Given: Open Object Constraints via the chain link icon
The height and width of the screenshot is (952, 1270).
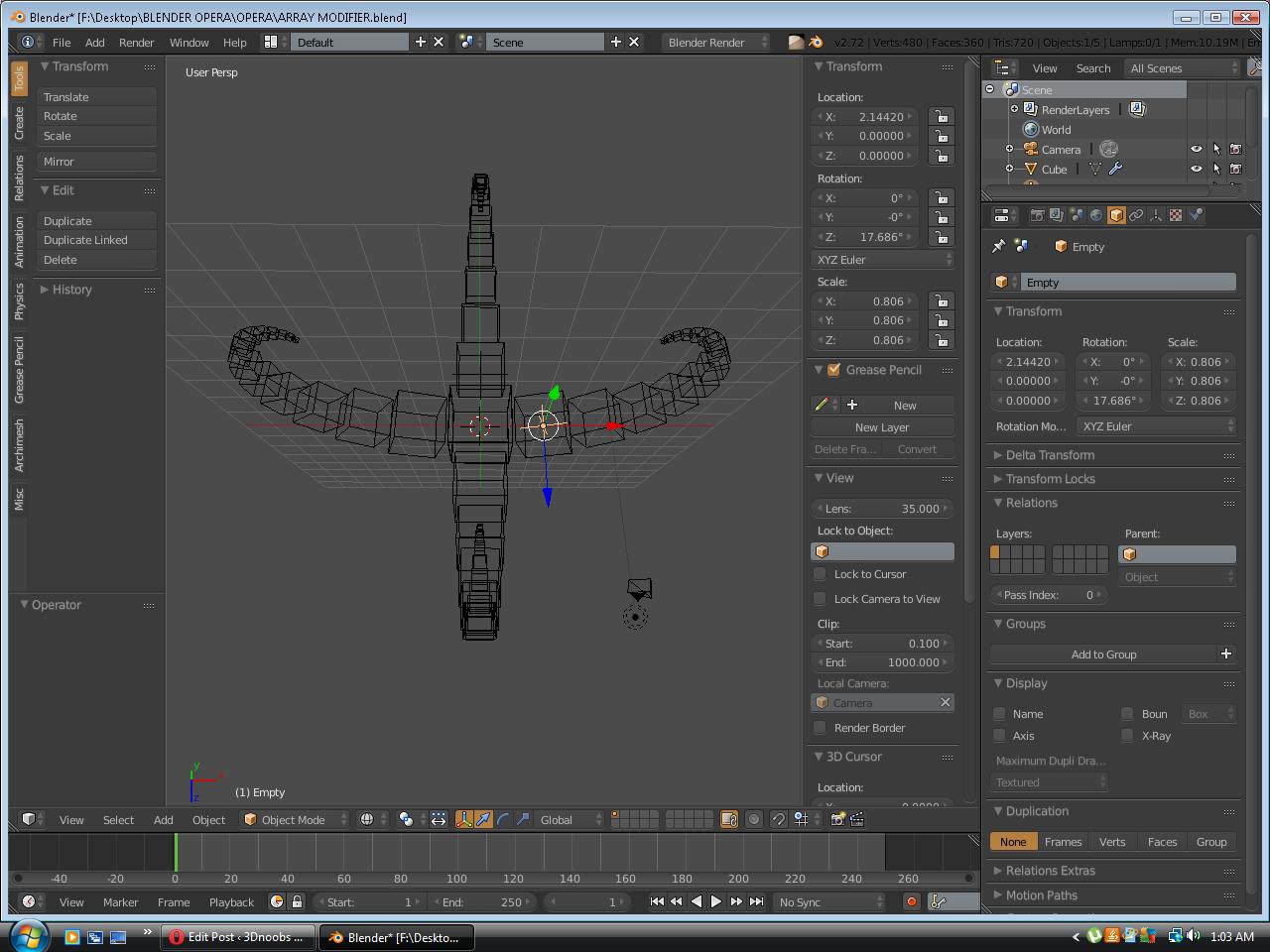Looking at the screenshot, I should click(1136, 214).
